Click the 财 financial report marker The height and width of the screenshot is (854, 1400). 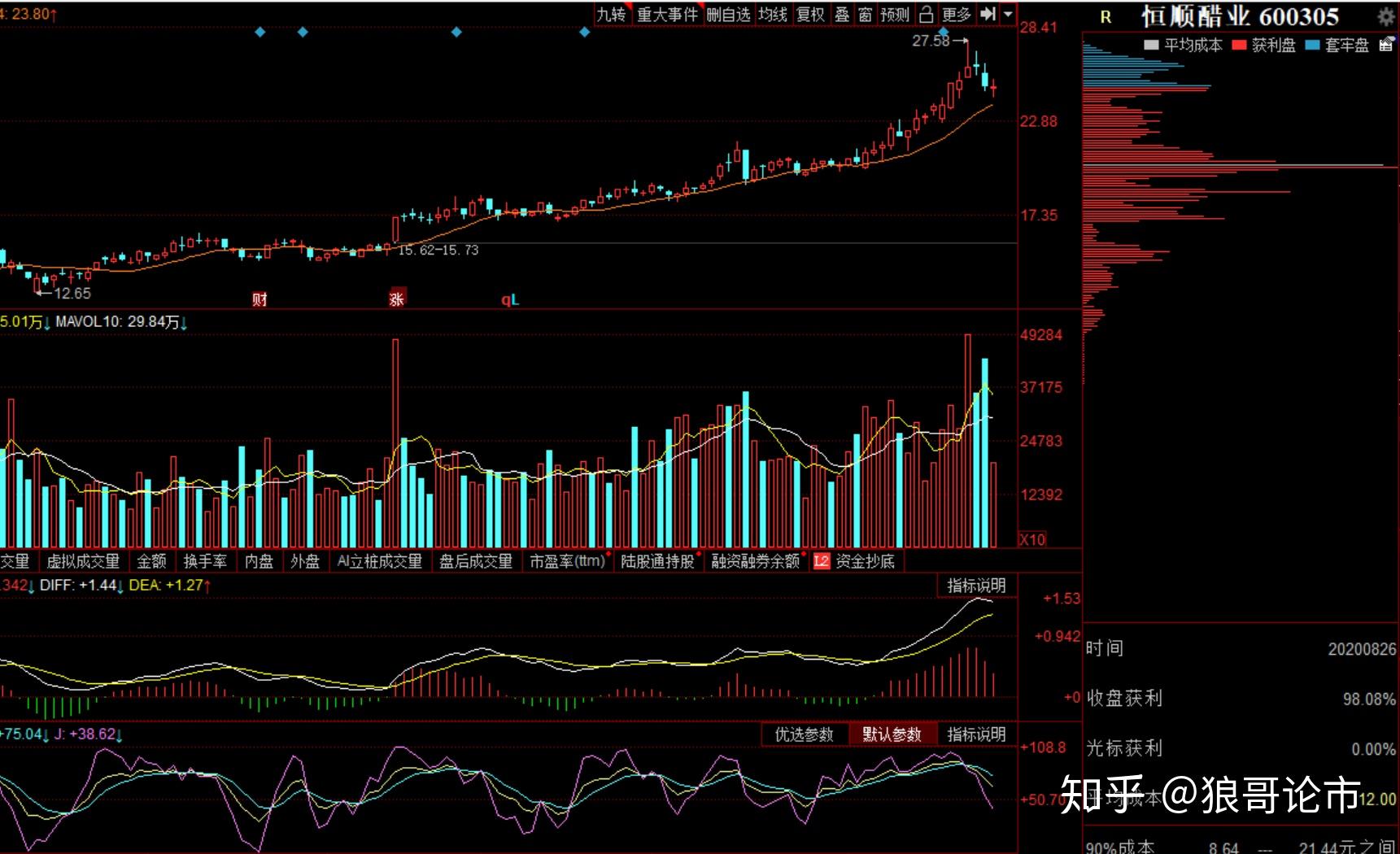260,298
